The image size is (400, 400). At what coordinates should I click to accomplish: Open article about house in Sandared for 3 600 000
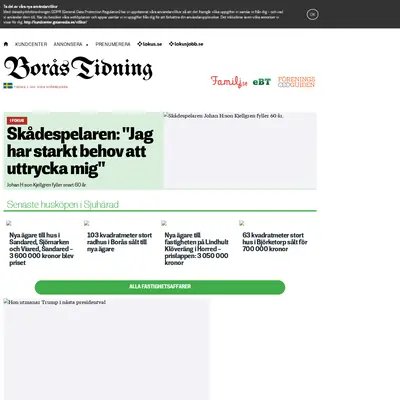[x=41, y=249]
